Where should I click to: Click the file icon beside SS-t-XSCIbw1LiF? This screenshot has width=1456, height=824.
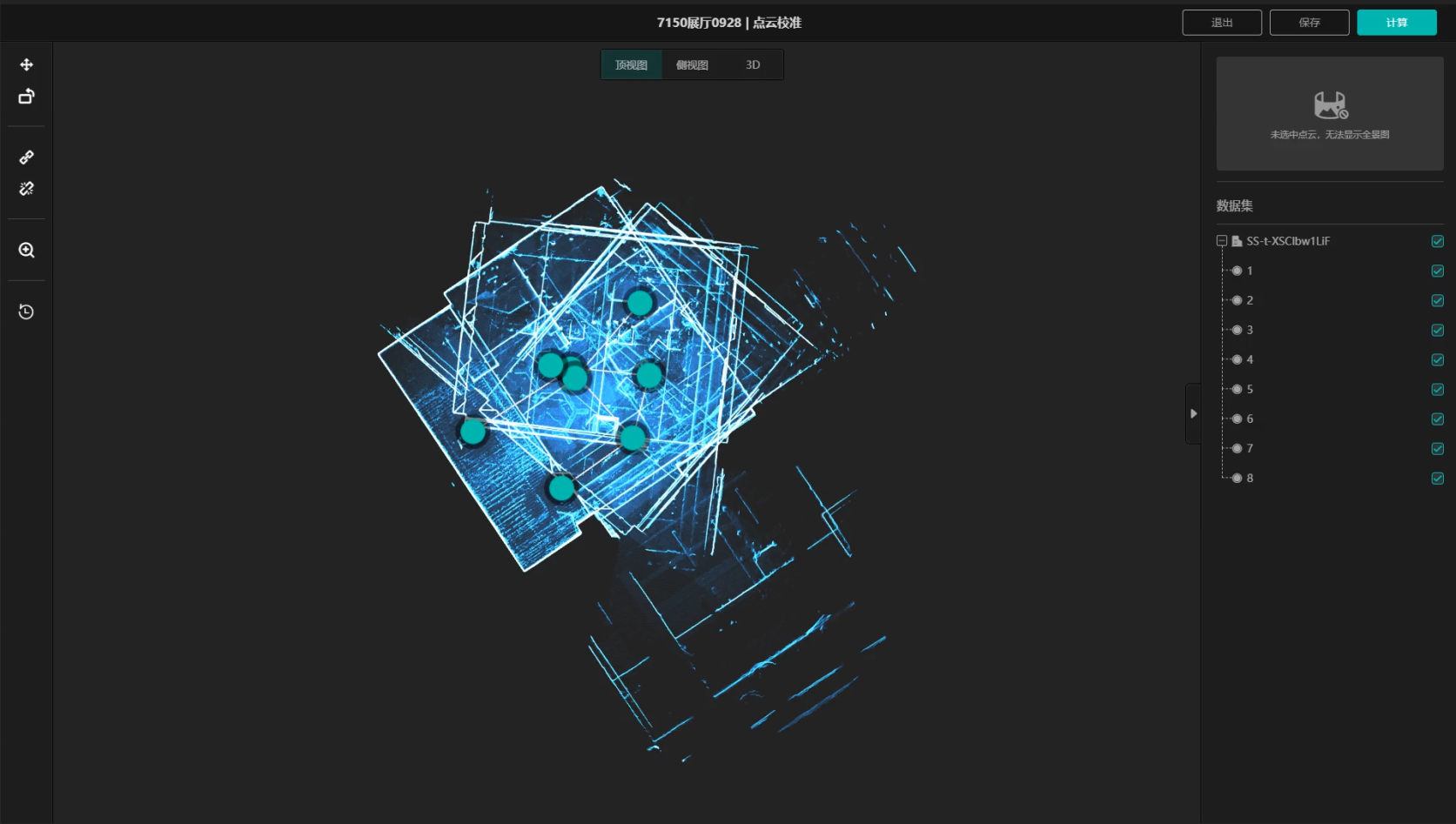click(x=1237, y=241)
